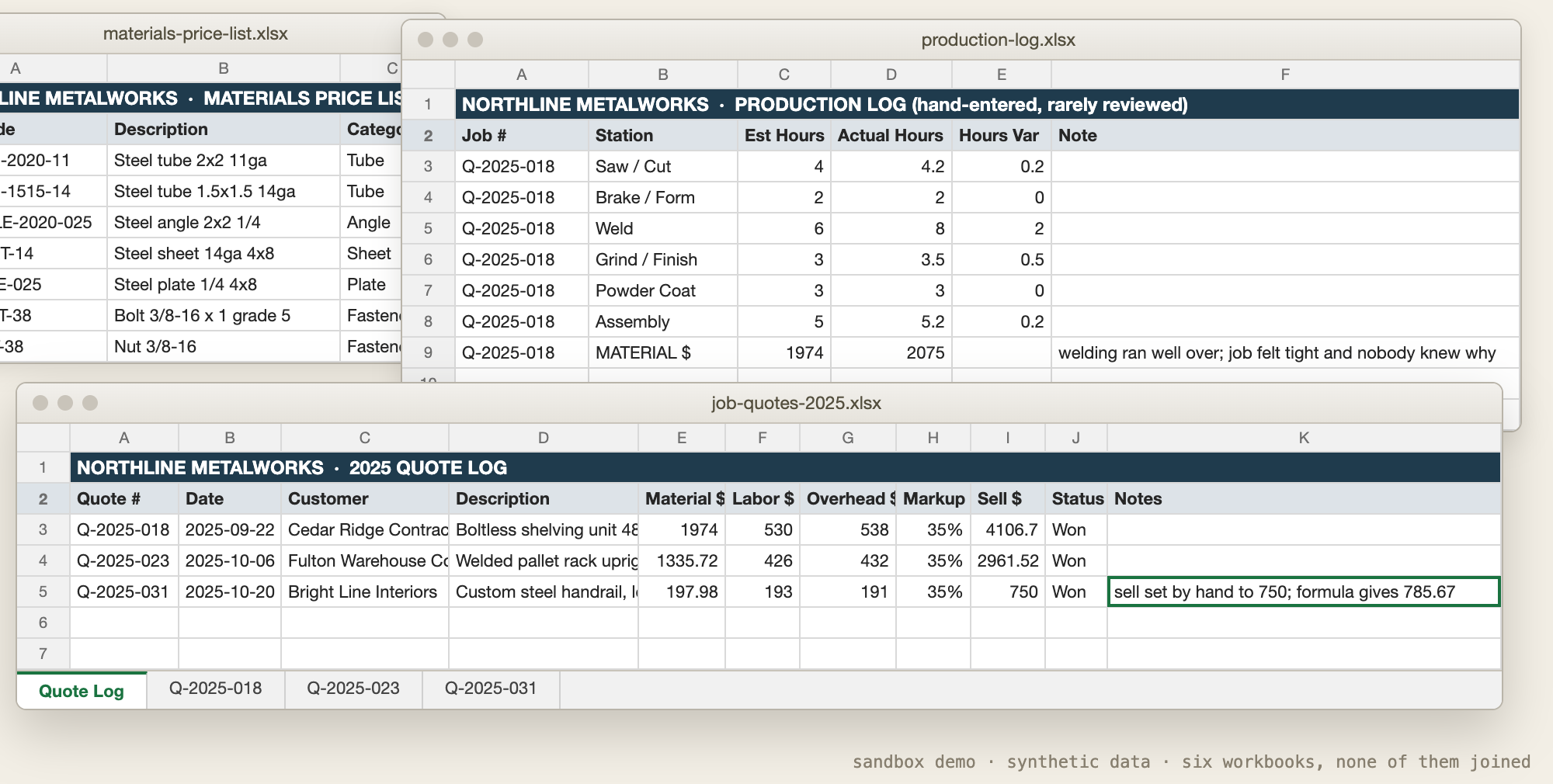Select column K header in job-quotes
1553x784 pixels.
pyautogui.click(x=1304, y=438)
